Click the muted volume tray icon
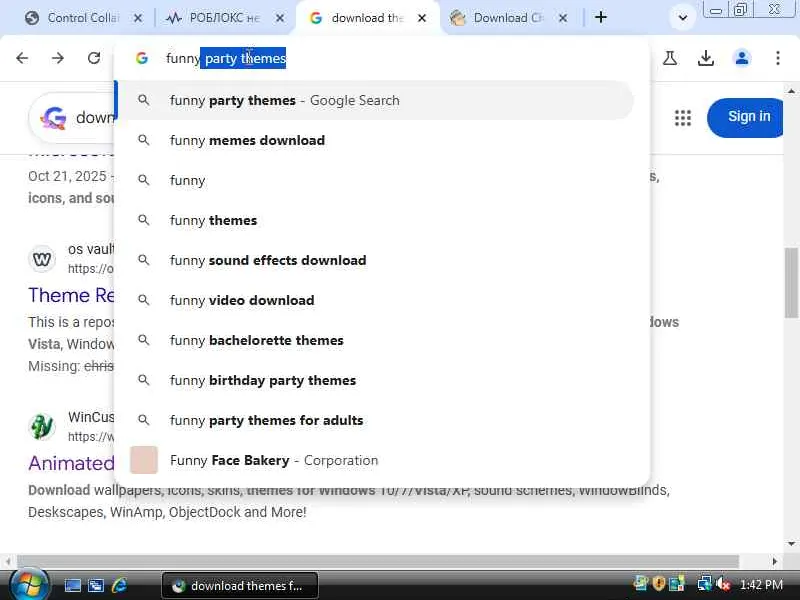Image resolution: width=800 pixels, height=600 pixels. tap(722, 584)
